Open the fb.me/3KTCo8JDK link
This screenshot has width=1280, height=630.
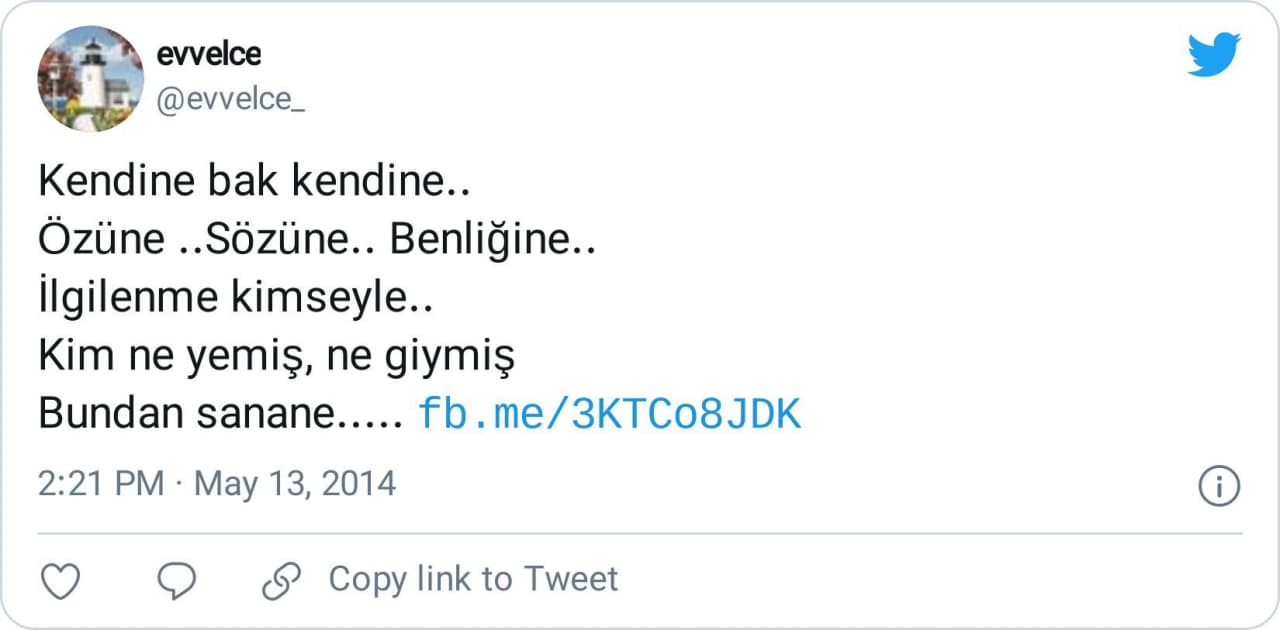coord(609,413)
